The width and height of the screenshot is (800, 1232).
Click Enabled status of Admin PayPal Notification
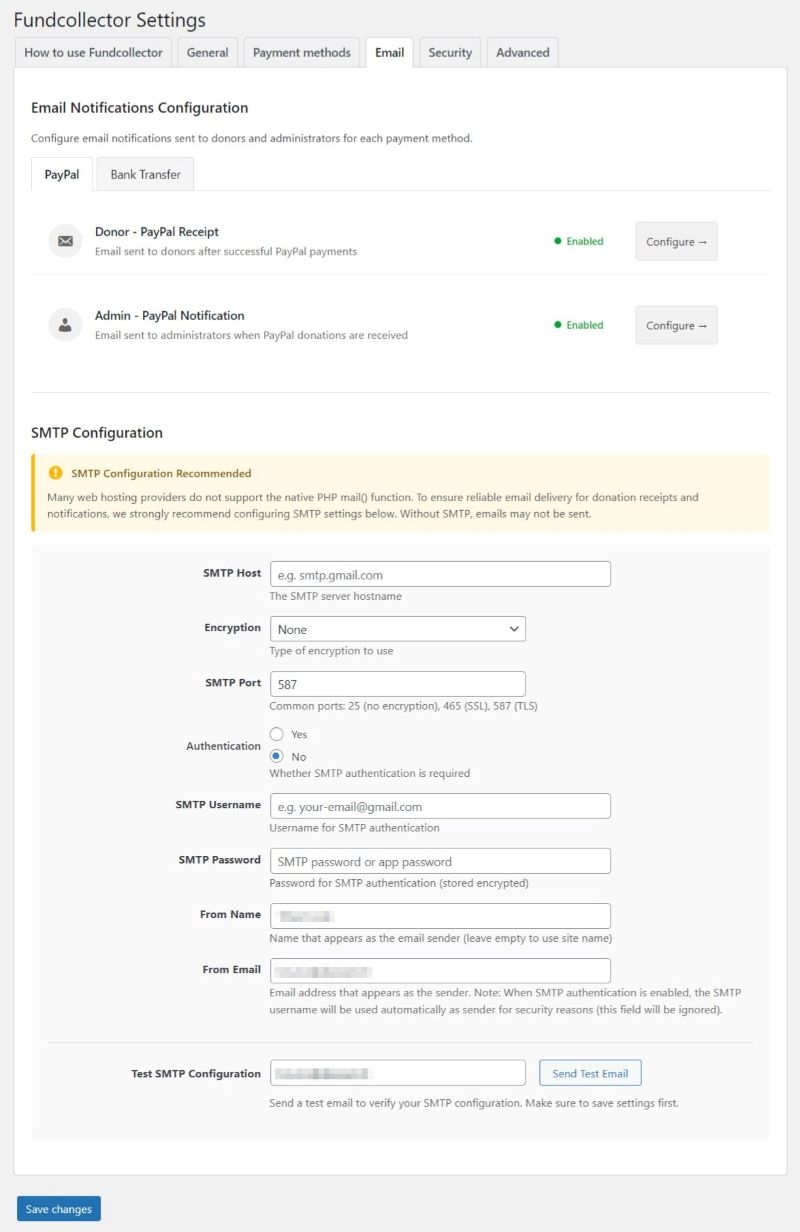pyautogui.click(x=579, y=325)
